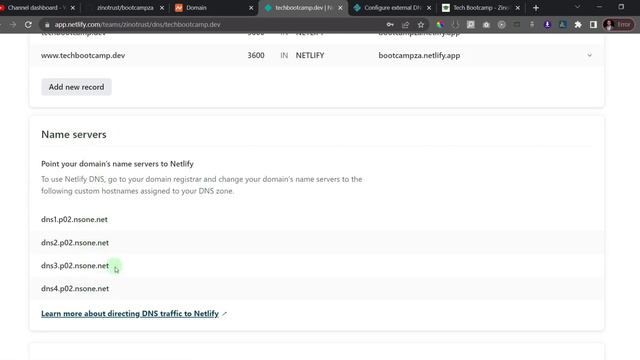The width and height of the screenshot is (640, 360).
Task: Expand the www.techbootcamp.dev record chevron
Action: pos(589,55)
